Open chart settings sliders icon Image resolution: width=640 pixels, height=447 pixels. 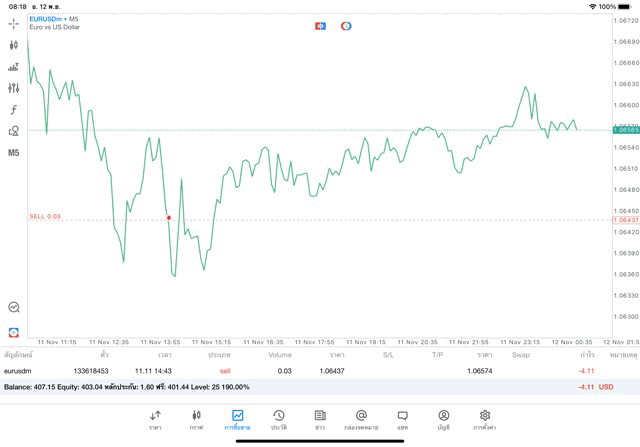(14, 88)
